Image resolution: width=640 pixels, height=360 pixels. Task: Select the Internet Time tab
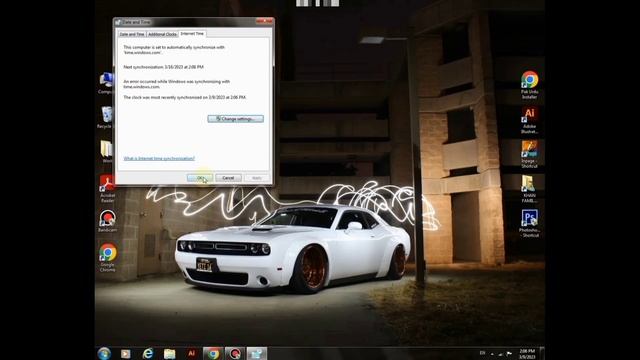192,33
